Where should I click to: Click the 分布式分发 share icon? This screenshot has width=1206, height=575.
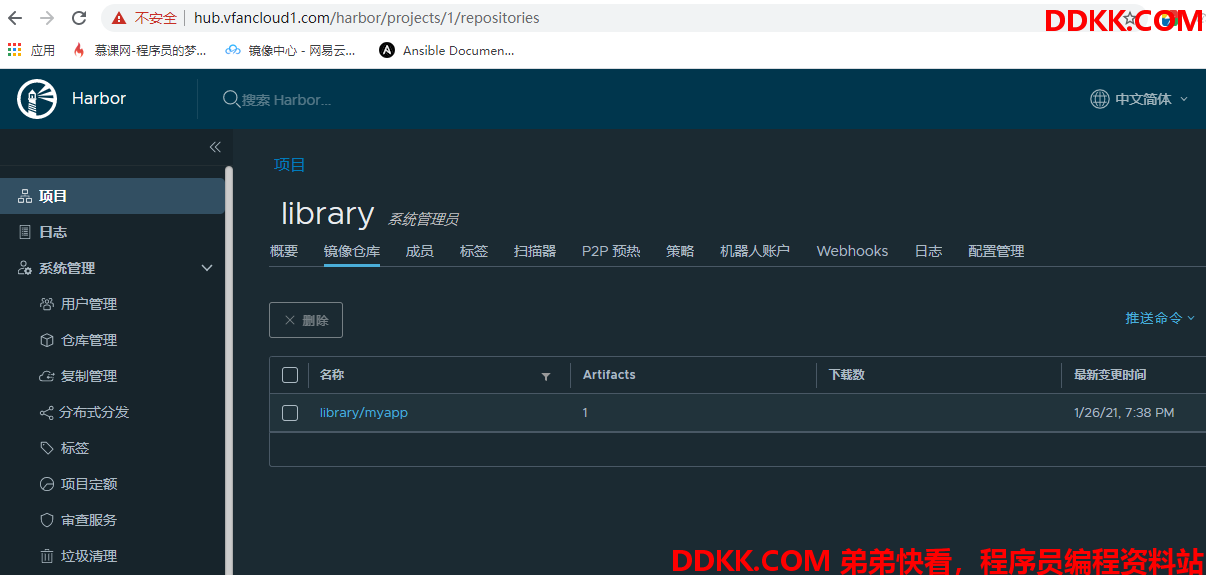[47, 412]
